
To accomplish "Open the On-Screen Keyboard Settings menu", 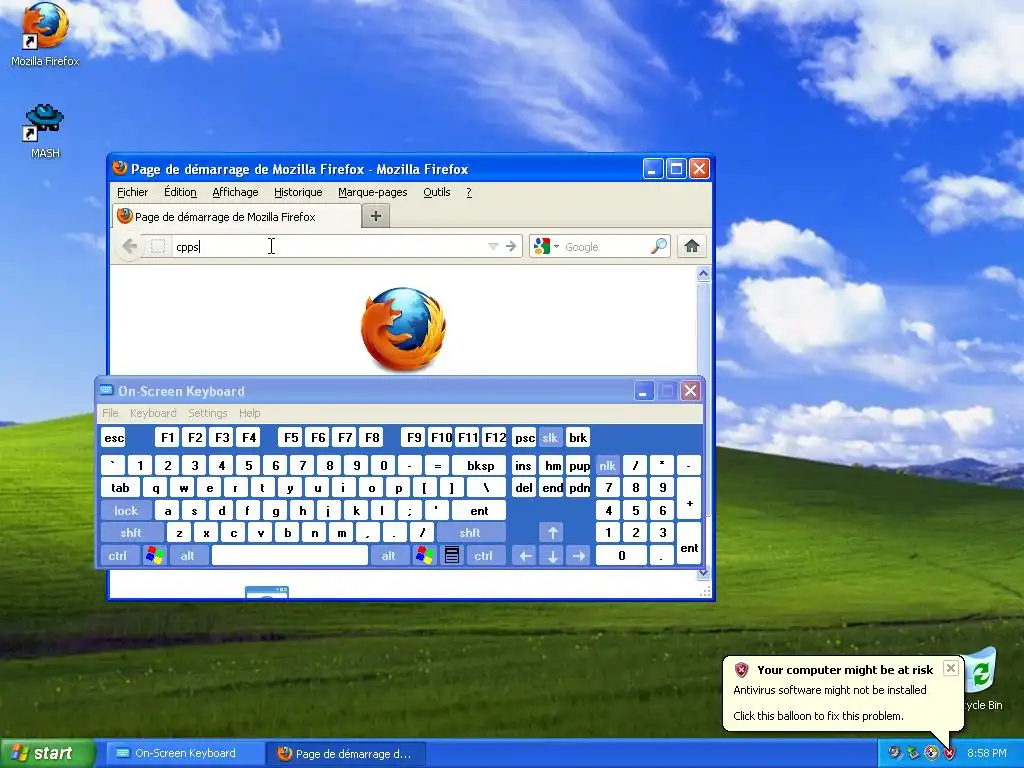I will (208, 413).
